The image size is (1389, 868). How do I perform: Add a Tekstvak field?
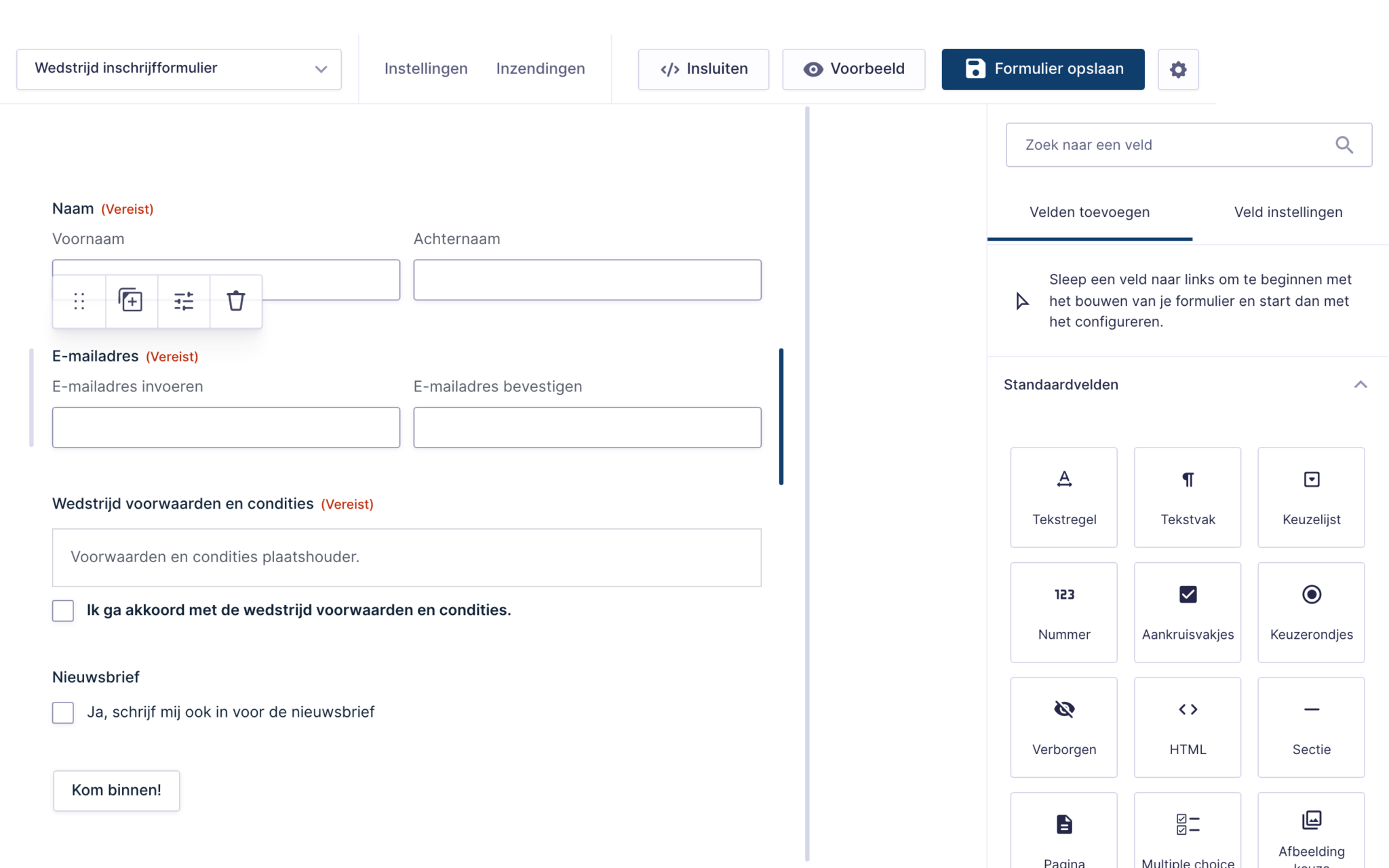tap(1188, 497)
